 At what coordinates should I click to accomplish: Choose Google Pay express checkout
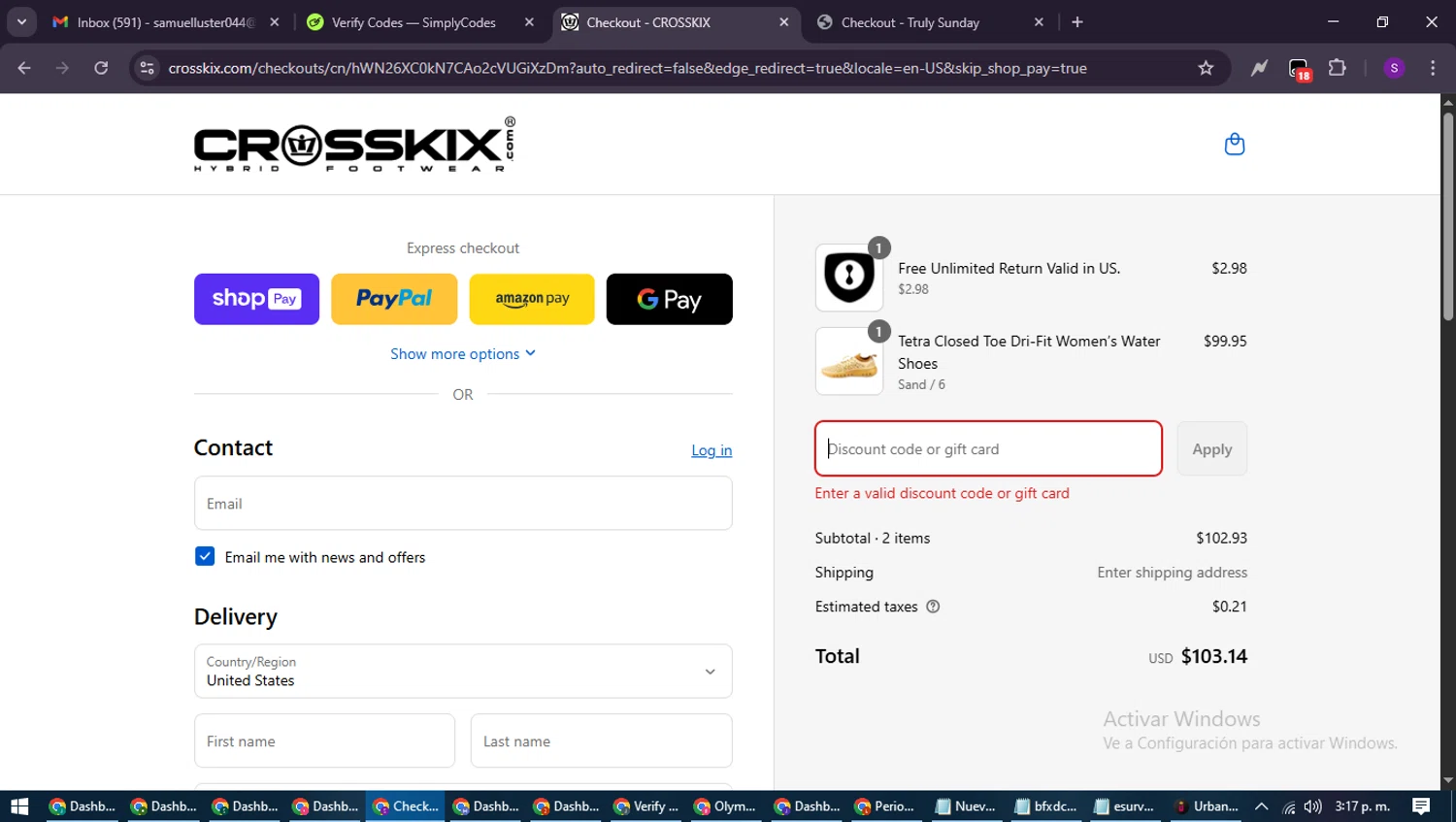coord(670,299)
